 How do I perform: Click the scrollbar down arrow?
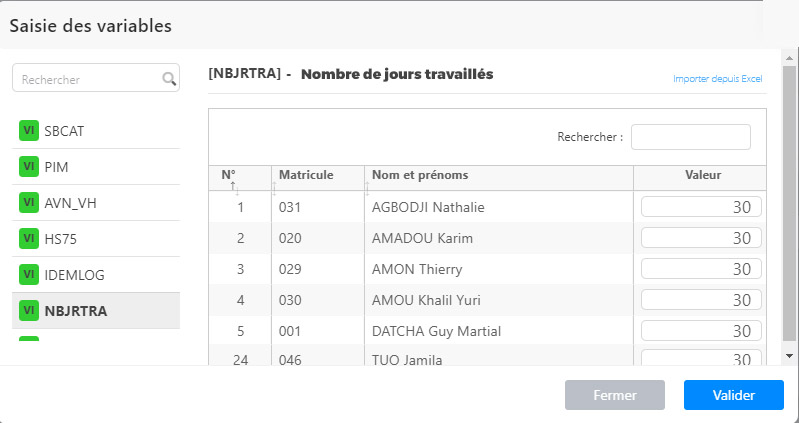click(x=789, y=356)
